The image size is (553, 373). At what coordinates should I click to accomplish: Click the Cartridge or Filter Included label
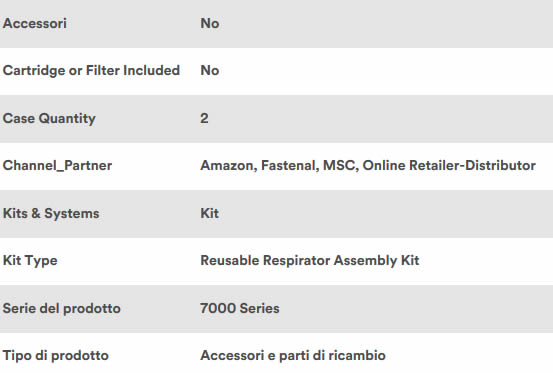pyautogui.click(x=91, y=71)
